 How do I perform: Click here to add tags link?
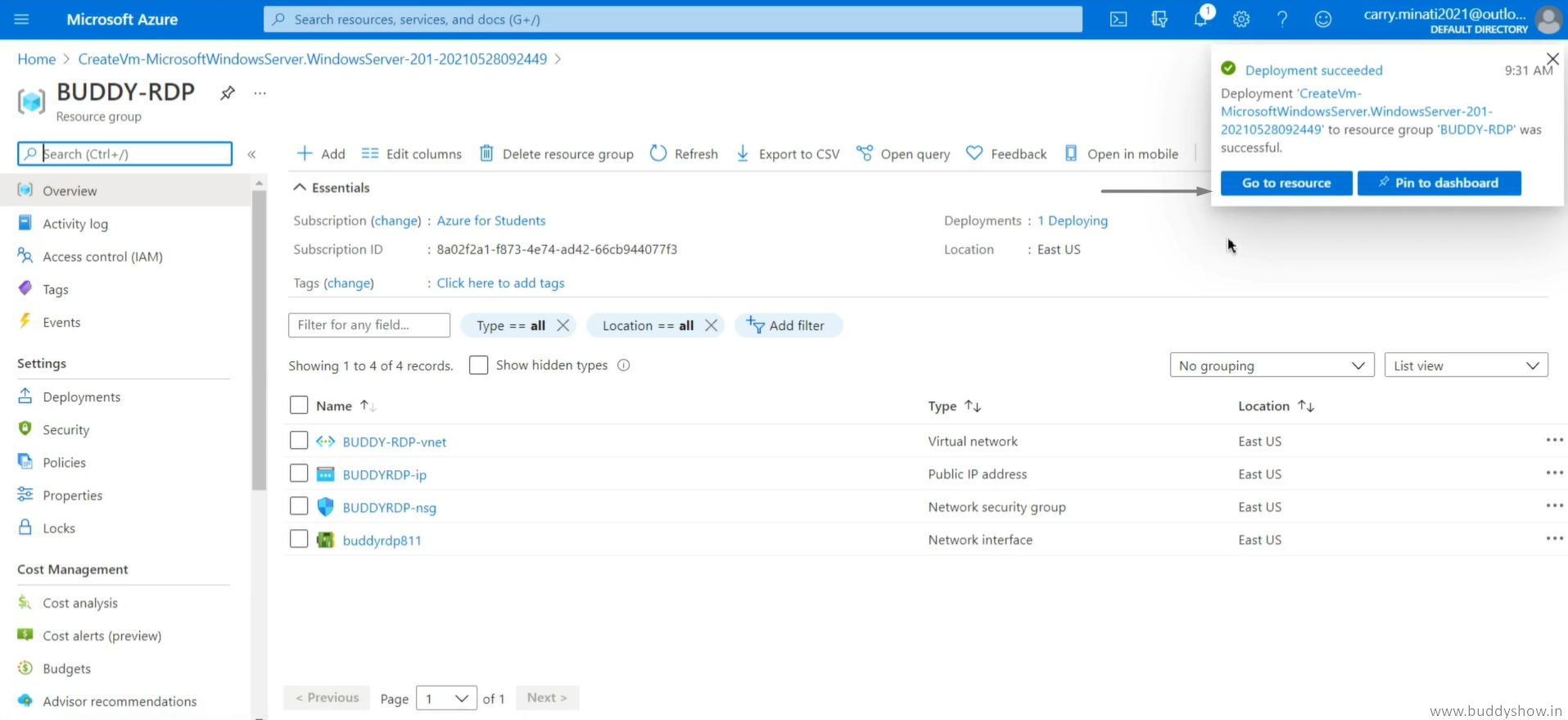[x=500, y=283]
